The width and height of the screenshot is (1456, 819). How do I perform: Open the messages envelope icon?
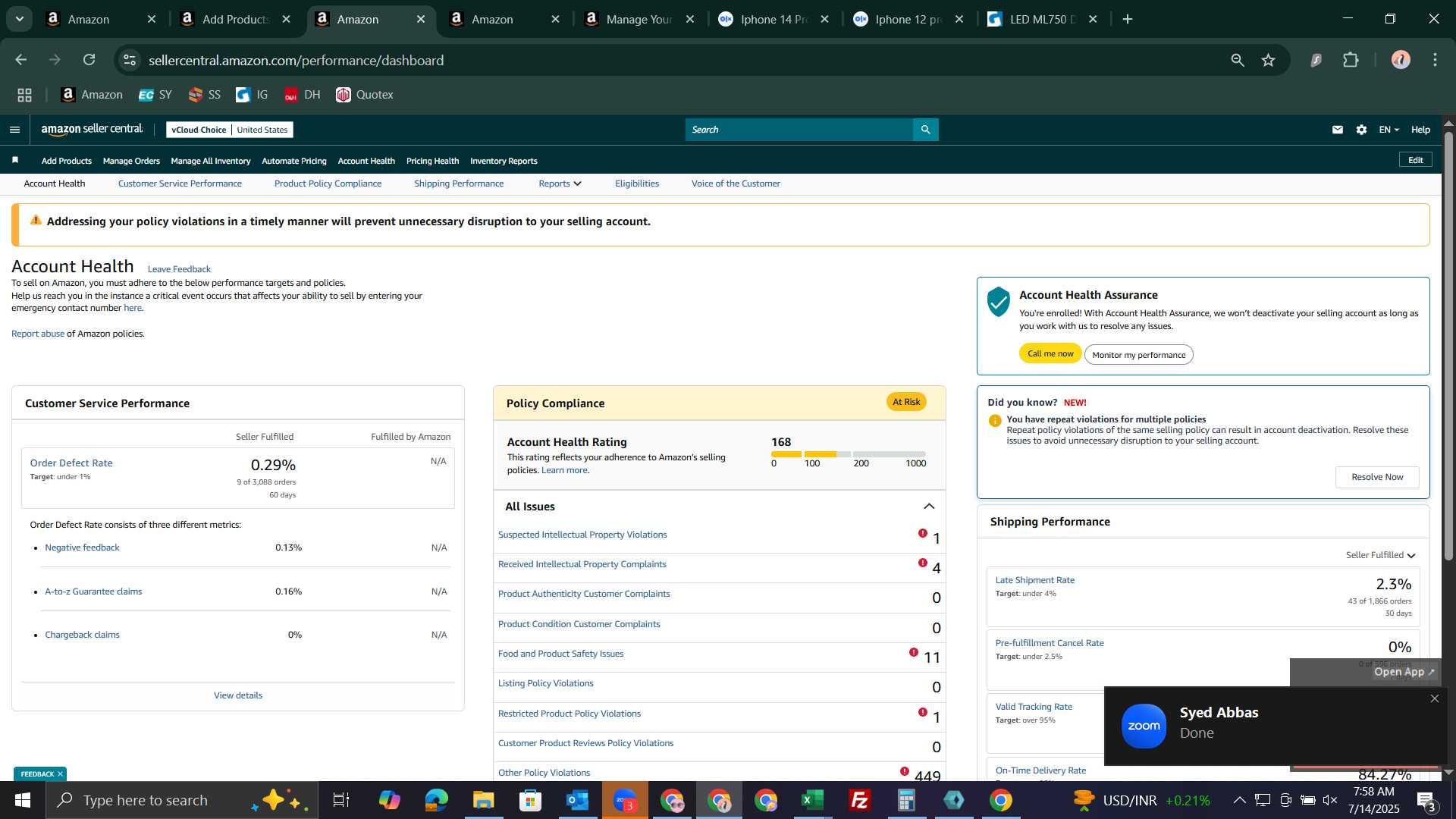(1338, 130)
